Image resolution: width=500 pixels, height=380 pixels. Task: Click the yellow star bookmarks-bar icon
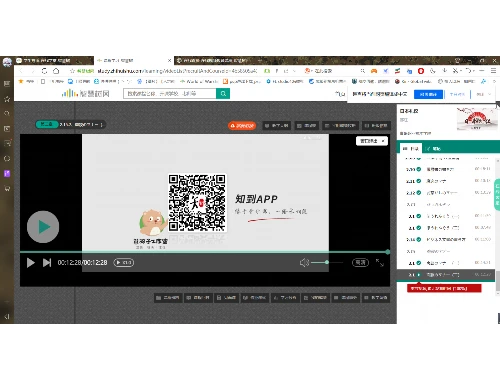click(21, 81)
